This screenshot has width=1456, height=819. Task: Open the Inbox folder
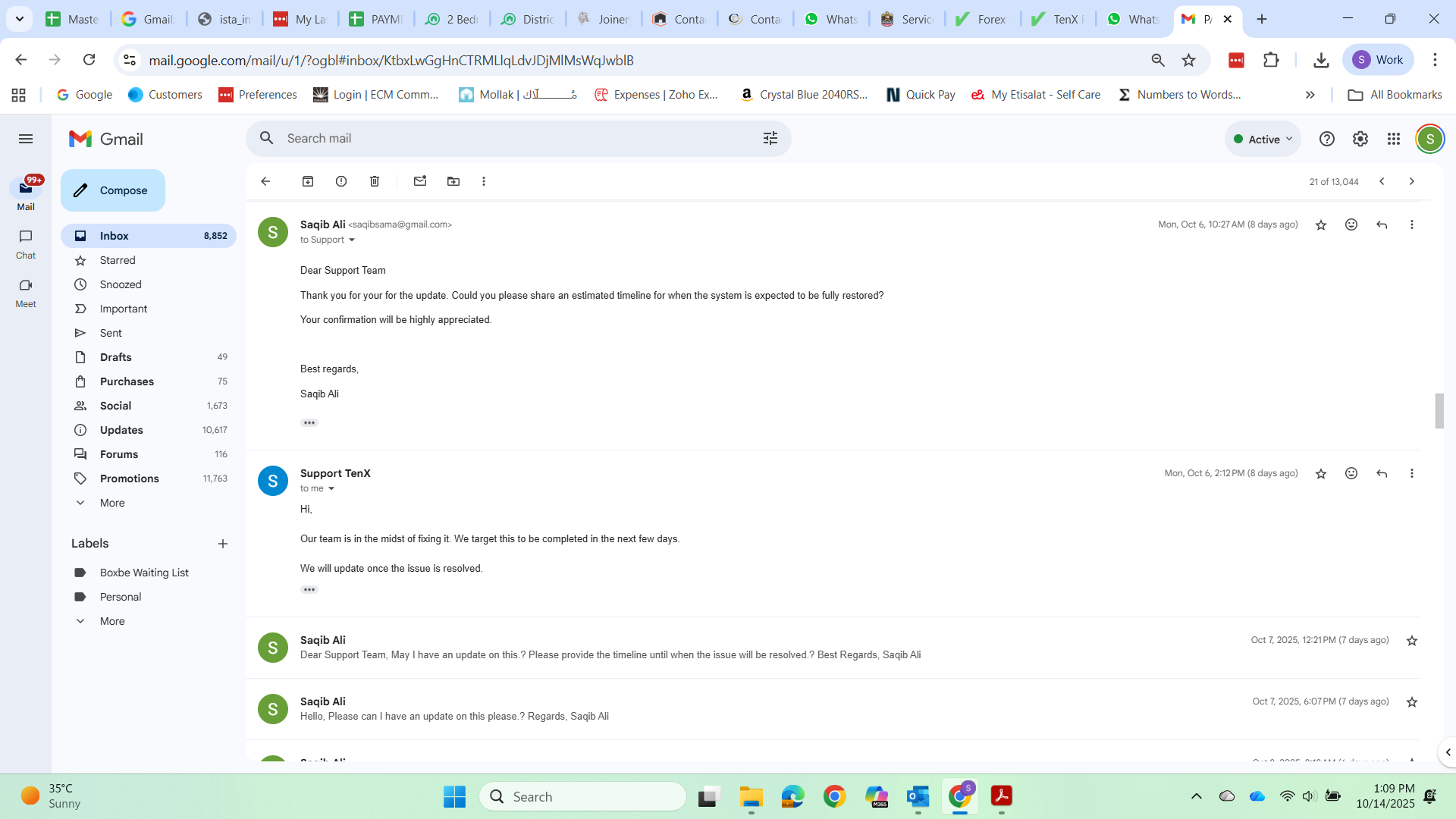[115, 236]
